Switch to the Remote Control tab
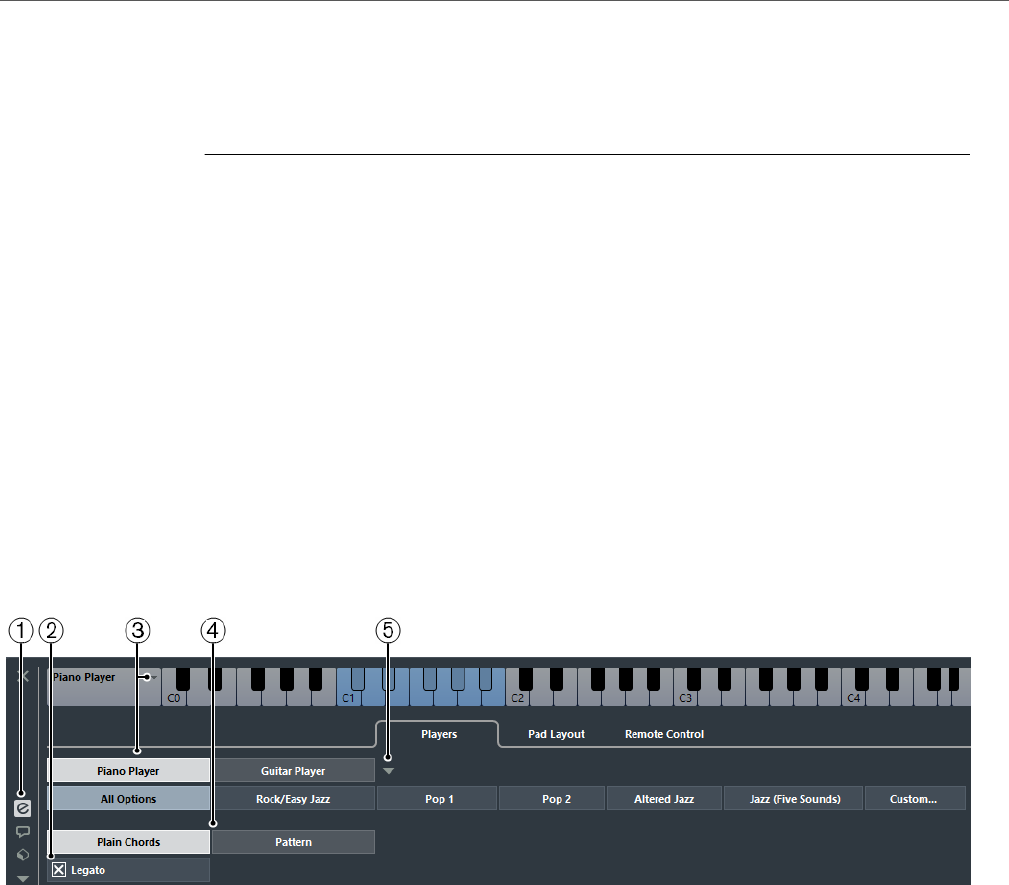1009x885 pixels. 665,734
